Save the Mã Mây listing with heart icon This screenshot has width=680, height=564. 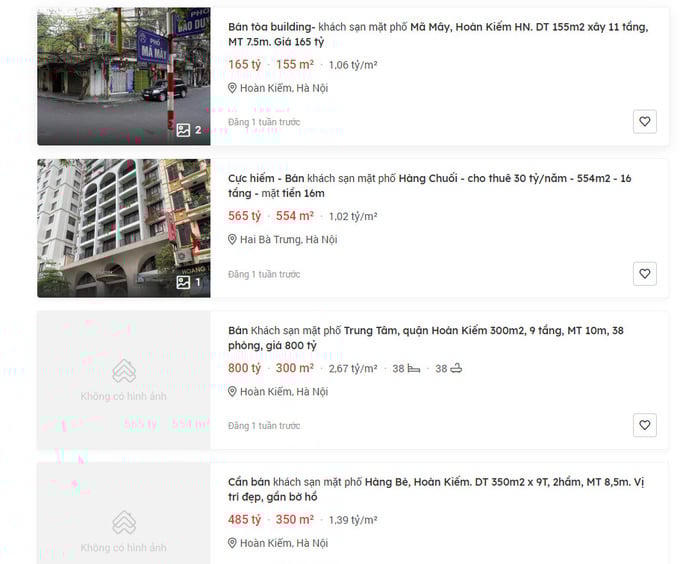tap(645, 122)
